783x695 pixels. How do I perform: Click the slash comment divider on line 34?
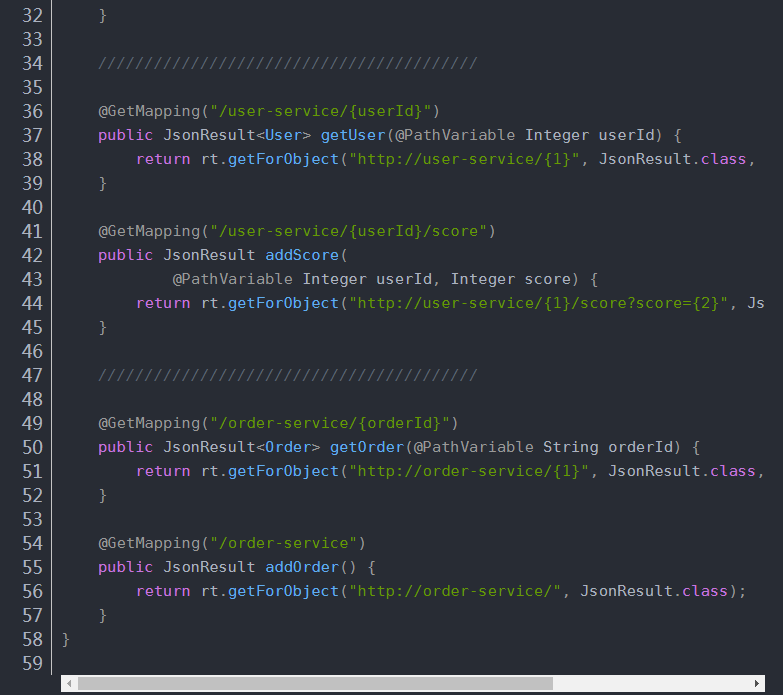[x=288, y=63]
